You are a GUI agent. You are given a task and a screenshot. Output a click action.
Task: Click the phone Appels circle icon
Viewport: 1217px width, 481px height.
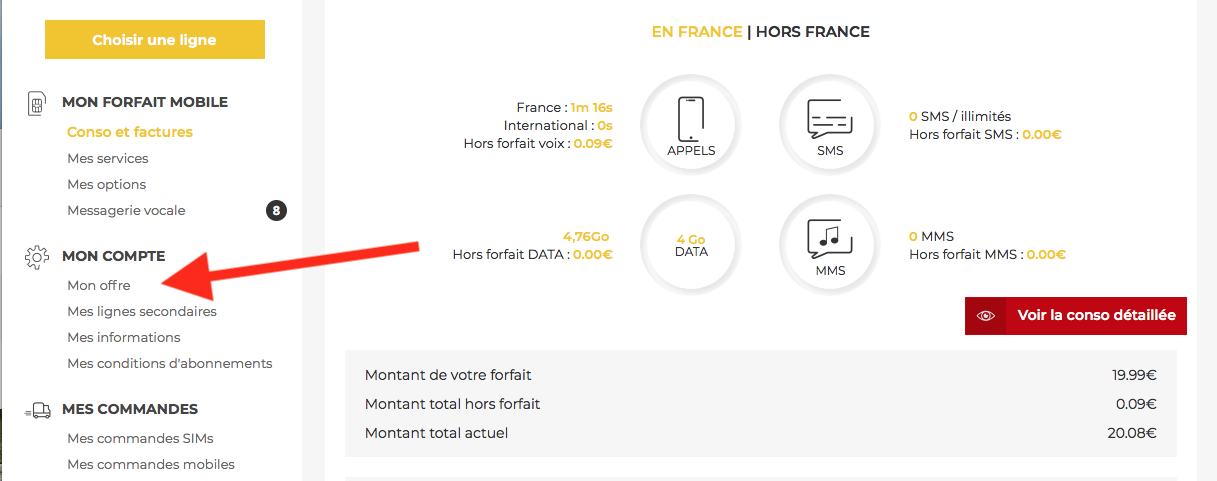coord(691,124)
